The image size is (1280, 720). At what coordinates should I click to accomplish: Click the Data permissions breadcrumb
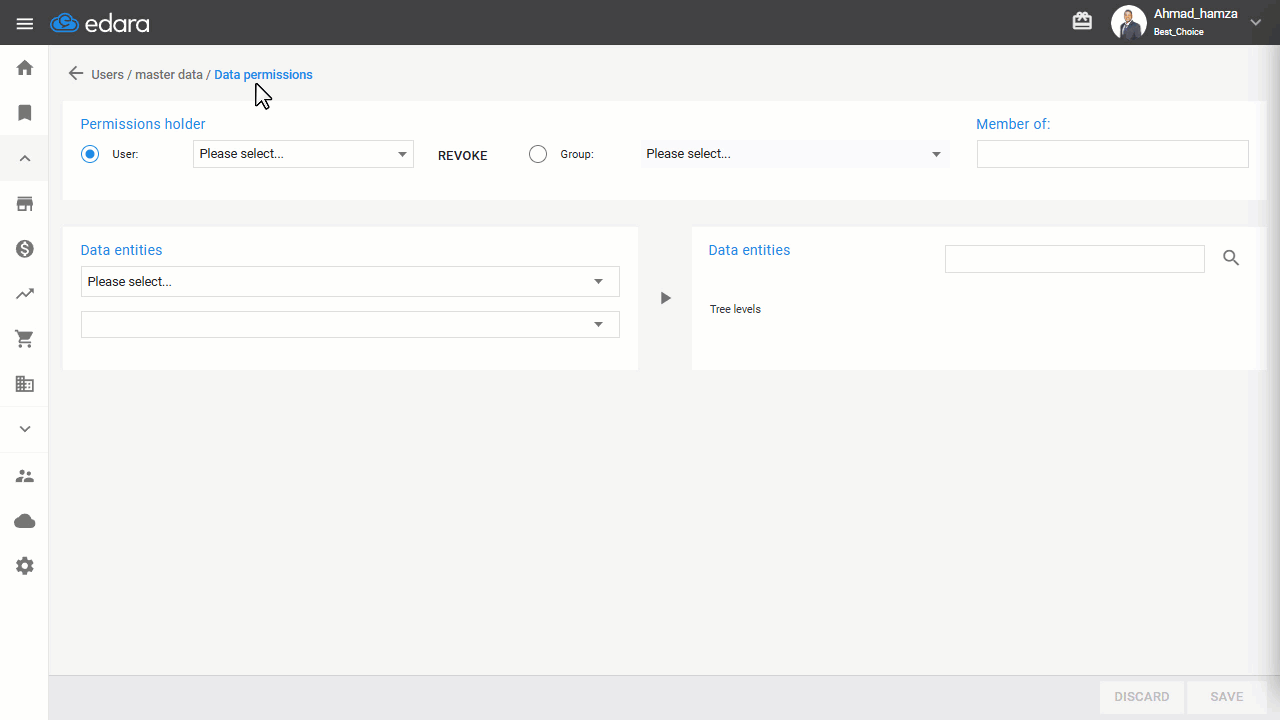tap(263, 75)
